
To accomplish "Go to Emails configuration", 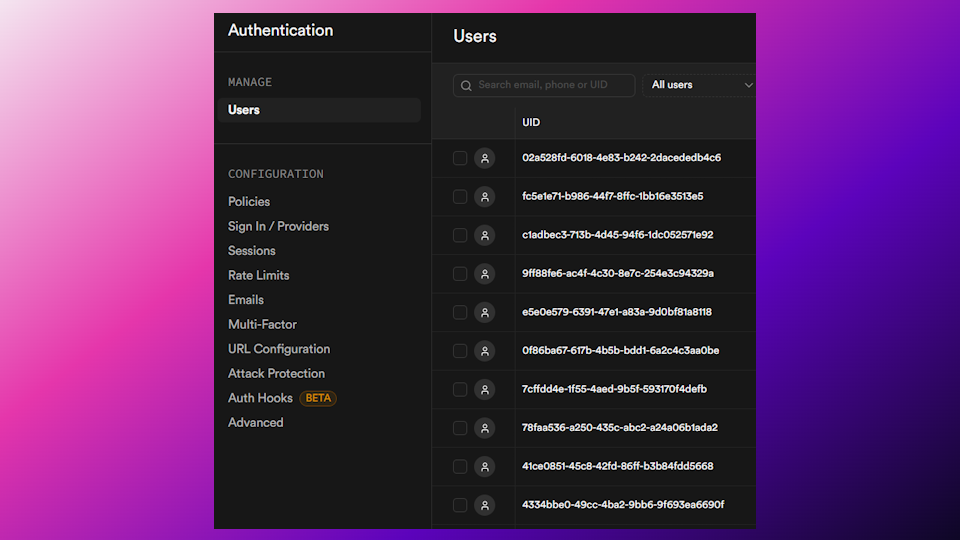I will click(x=246, y=300).
